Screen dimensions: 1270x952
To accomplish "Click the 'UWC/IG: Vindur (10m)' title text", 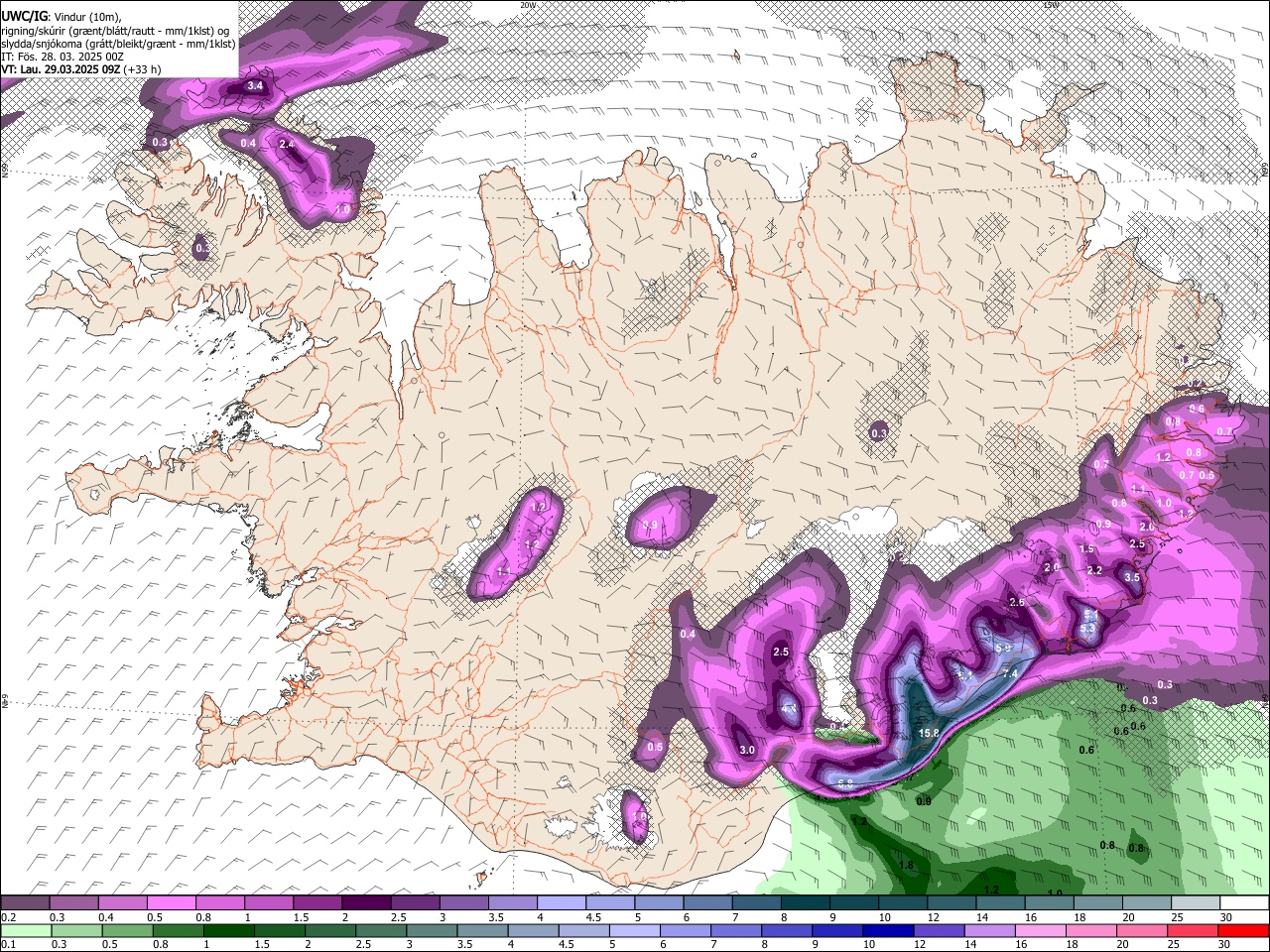I will (x=61, y=16).
